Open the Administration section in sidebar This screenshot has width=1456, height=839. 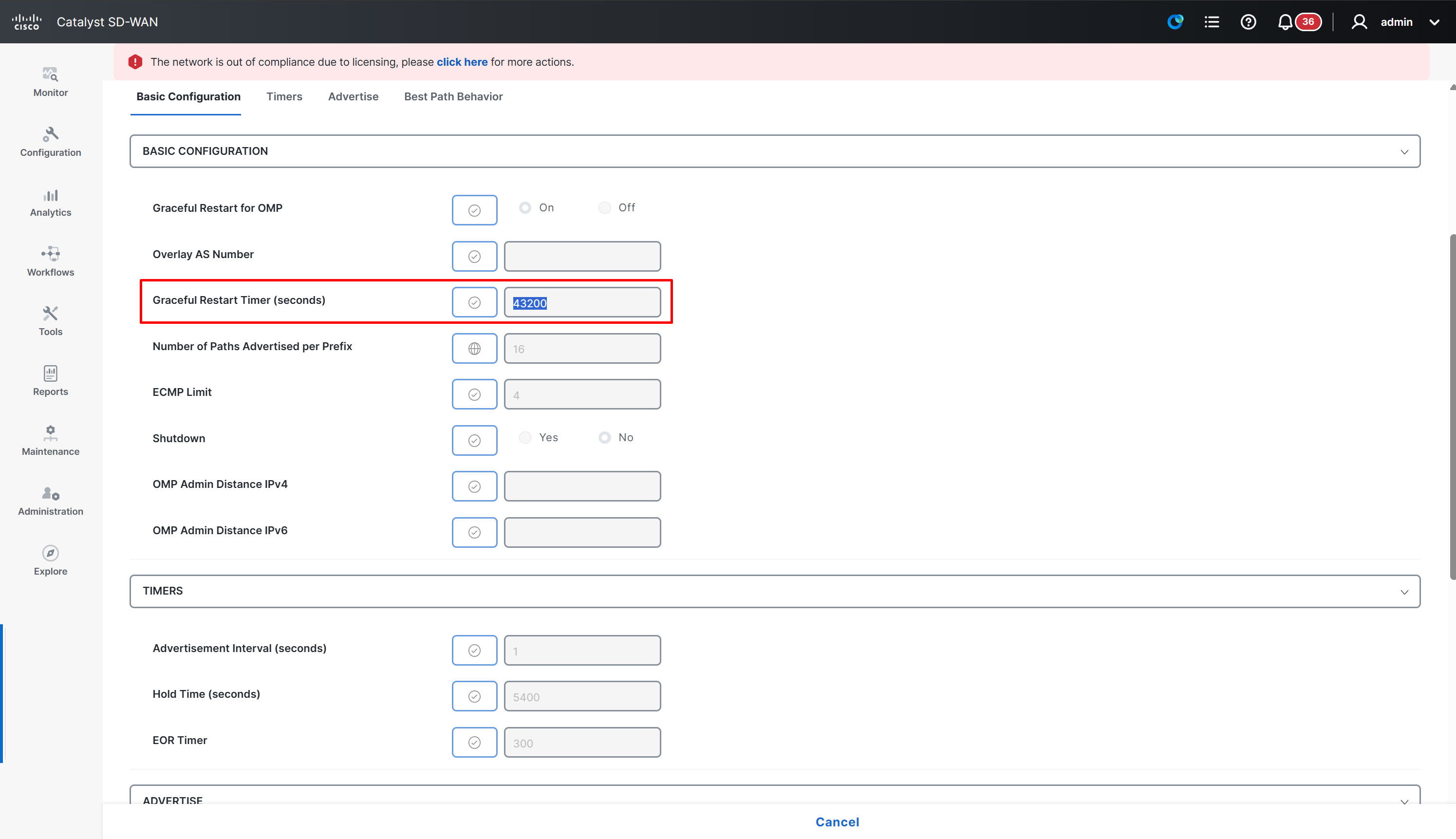tap(51, 501)
